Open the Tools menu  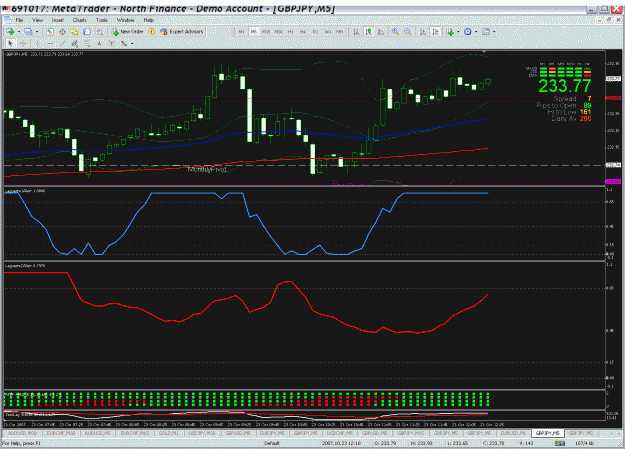coord(102,20)
